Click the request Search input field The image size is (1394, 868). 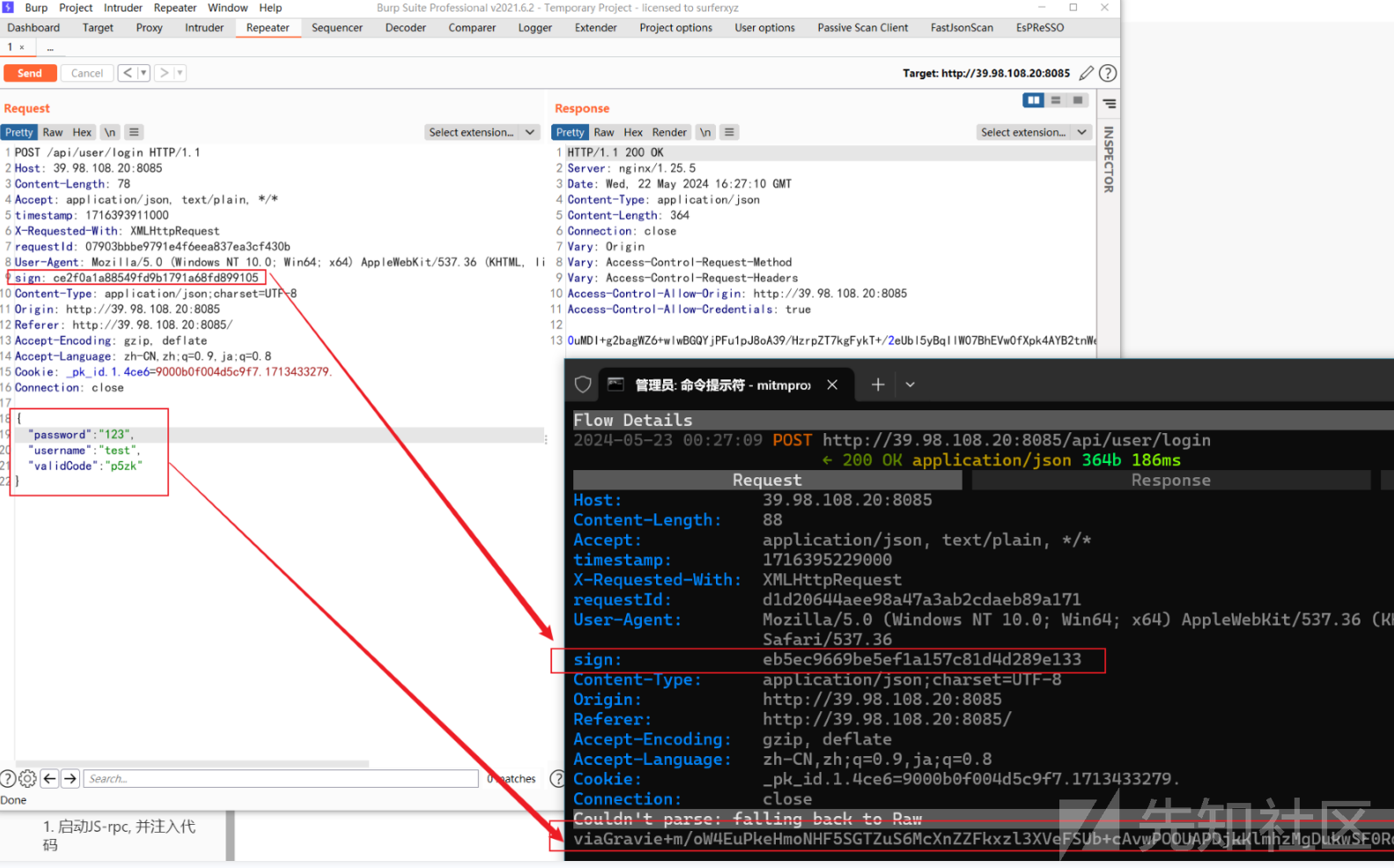click(x=282, y=778)
